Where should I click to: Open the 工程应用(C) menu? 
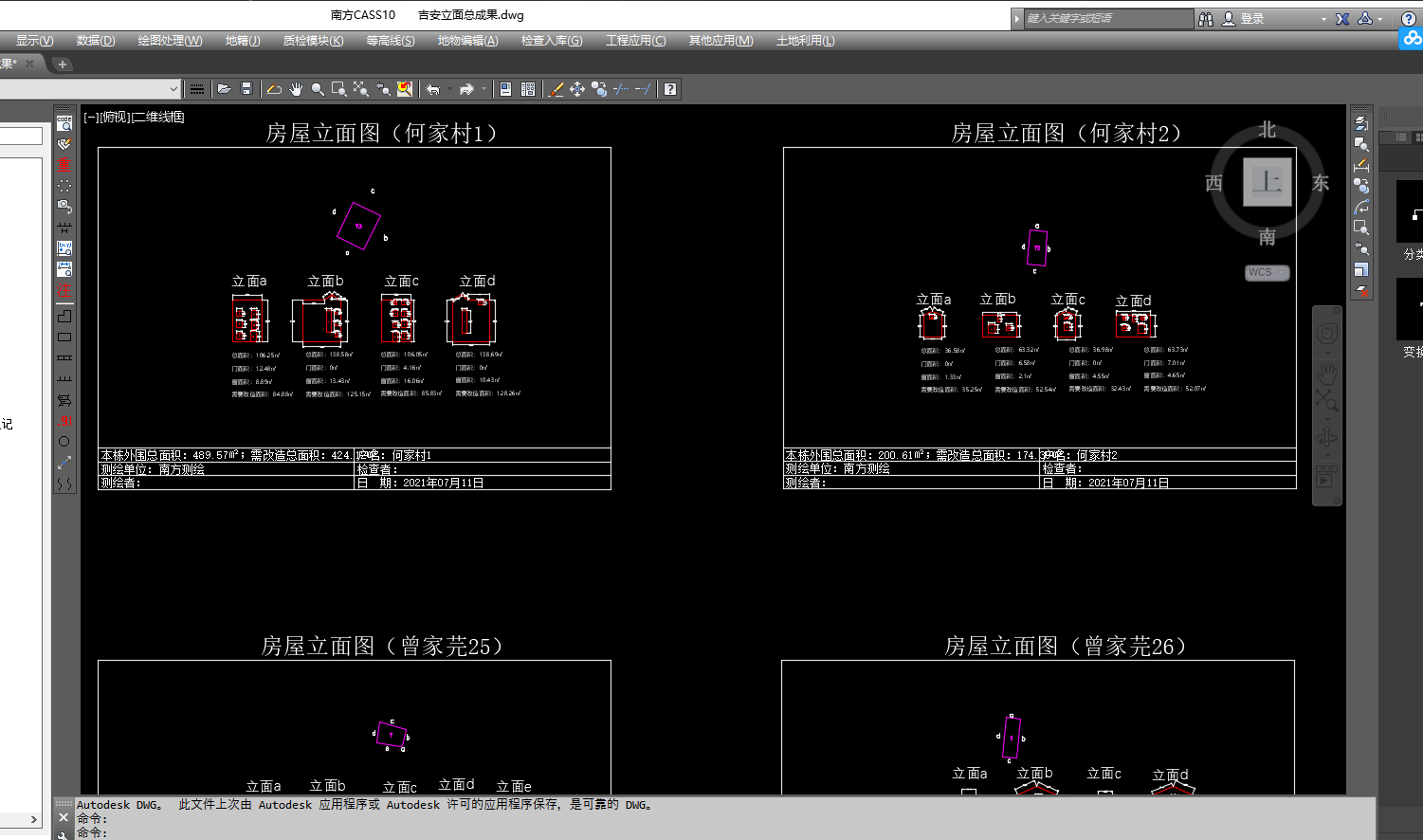pyautogui.click(x=635, y=41)
